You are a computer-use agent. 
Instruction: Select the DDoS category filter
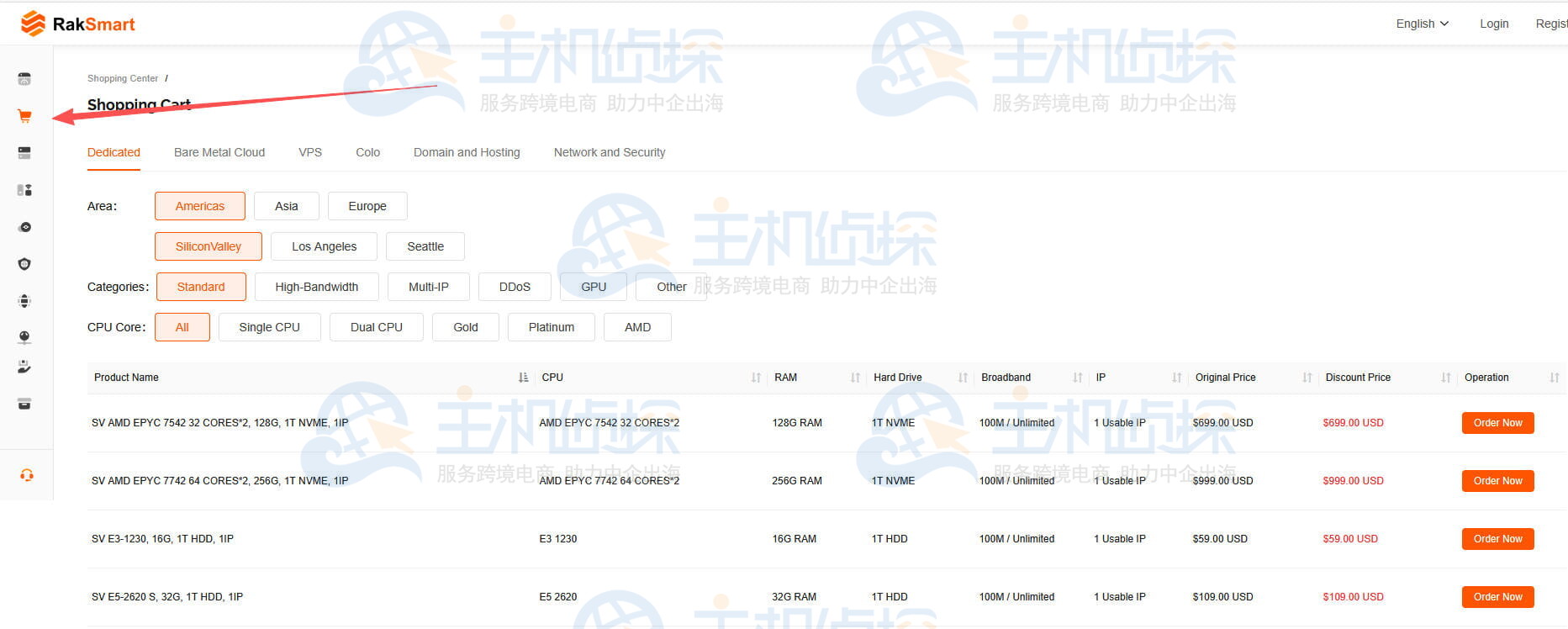(515, 287)
